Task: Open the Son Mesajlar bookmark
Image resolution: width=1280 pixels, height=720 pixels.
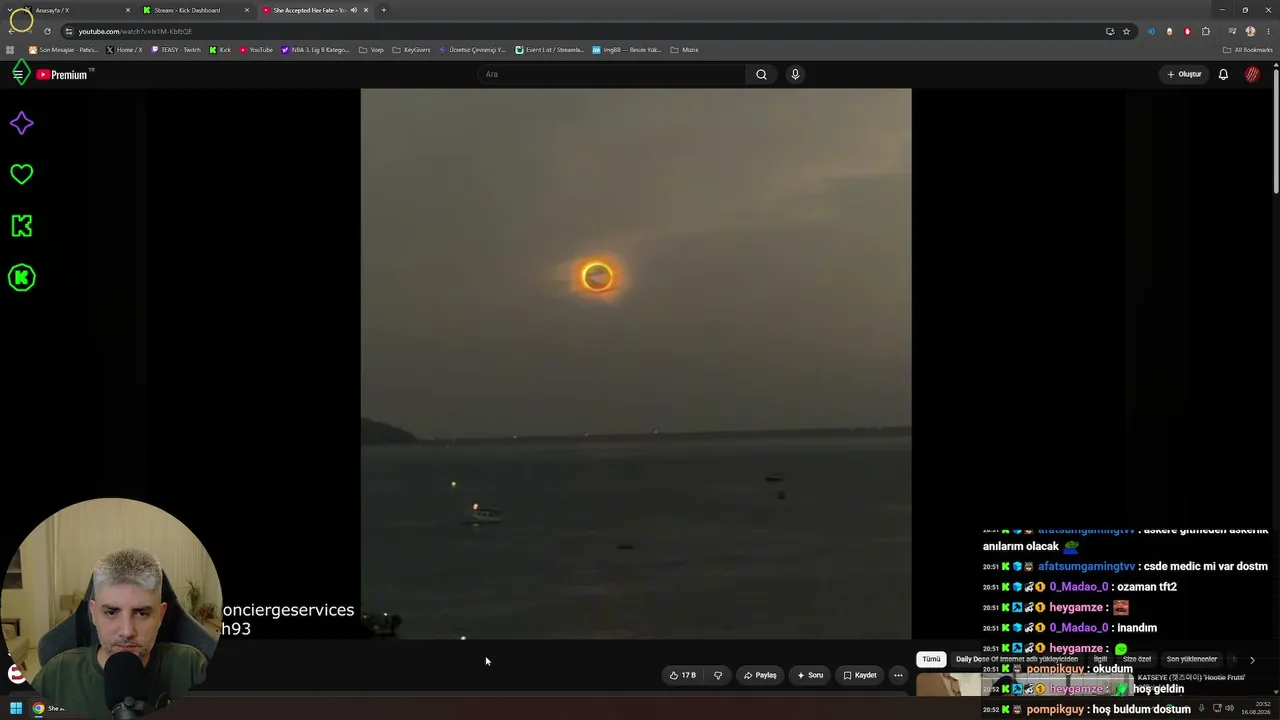Action: pyautogui.click(x=63, y=50)
